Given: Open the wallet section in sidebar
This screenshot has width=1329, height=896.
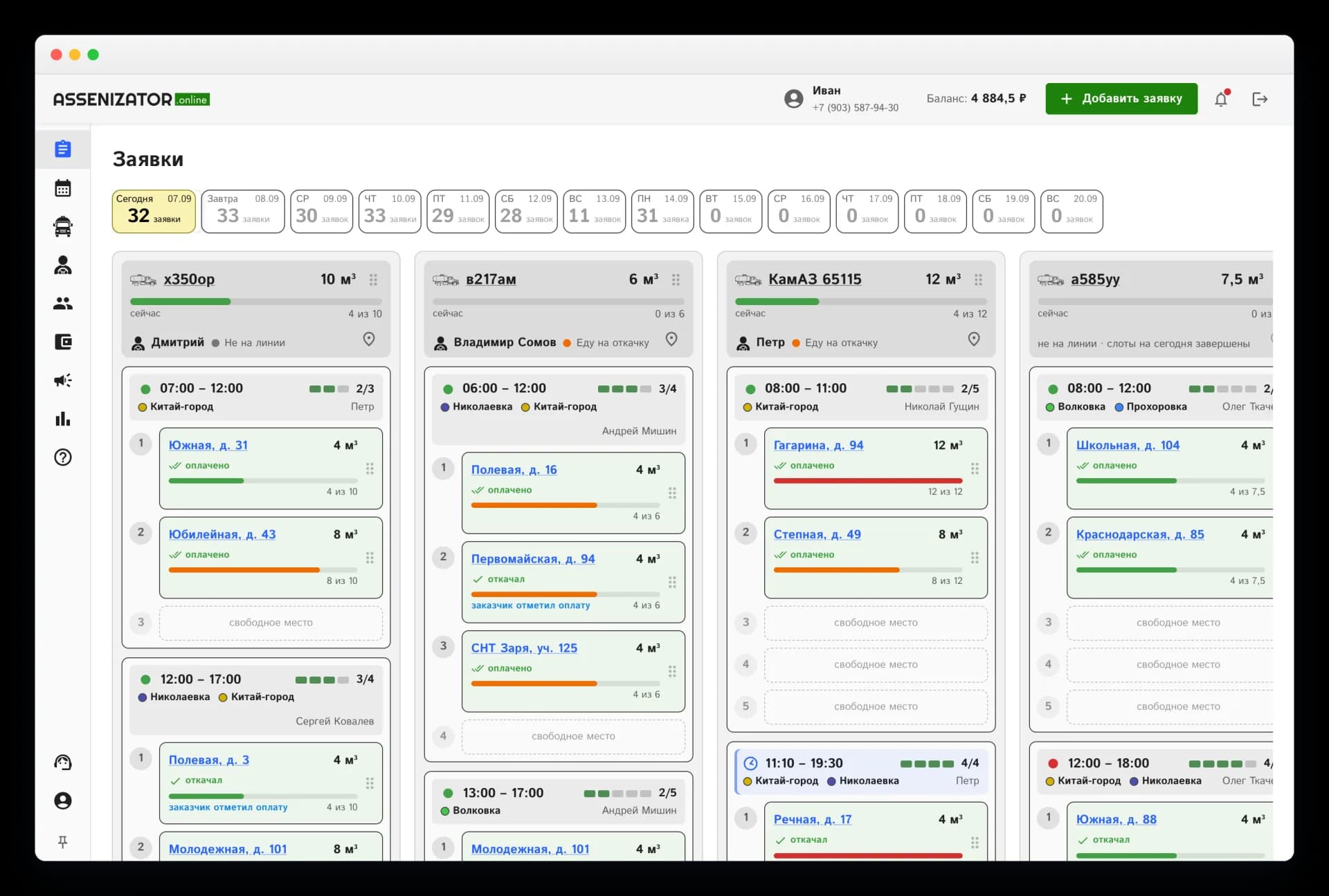Looking at the screenshot, I should [x=63, y=342].
